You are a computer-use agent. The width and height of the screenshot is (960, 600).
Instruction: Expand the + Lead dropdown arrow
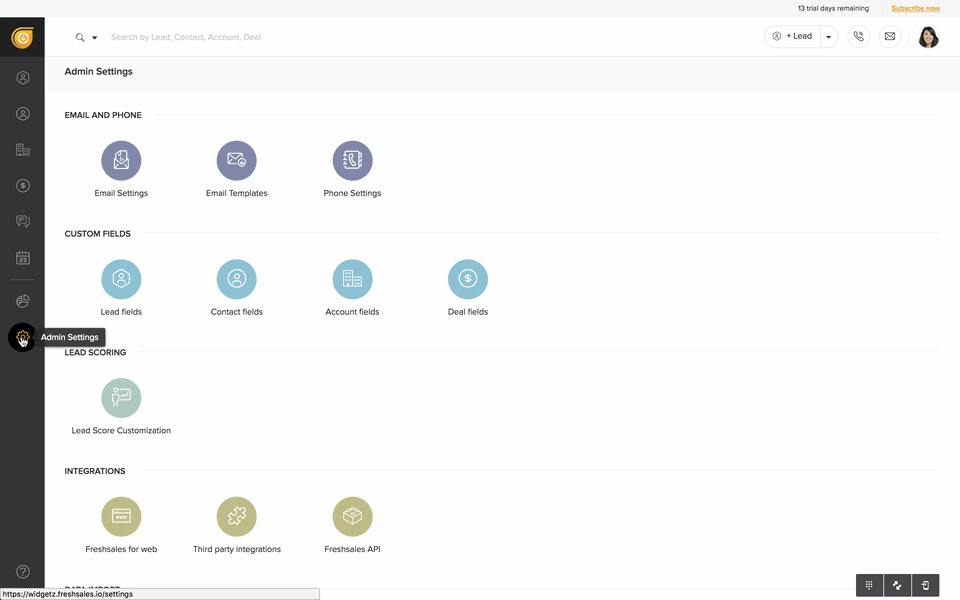(x=829, y=37)
